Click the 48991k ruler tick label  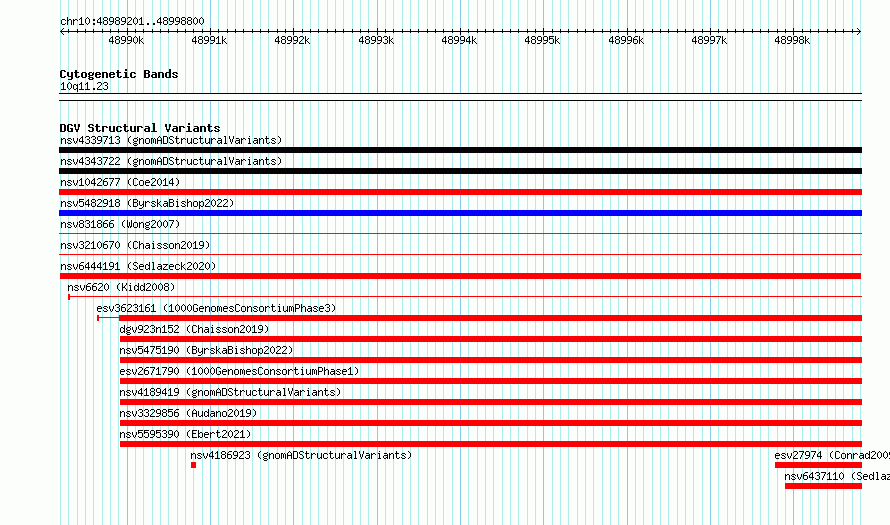(209, 40)
